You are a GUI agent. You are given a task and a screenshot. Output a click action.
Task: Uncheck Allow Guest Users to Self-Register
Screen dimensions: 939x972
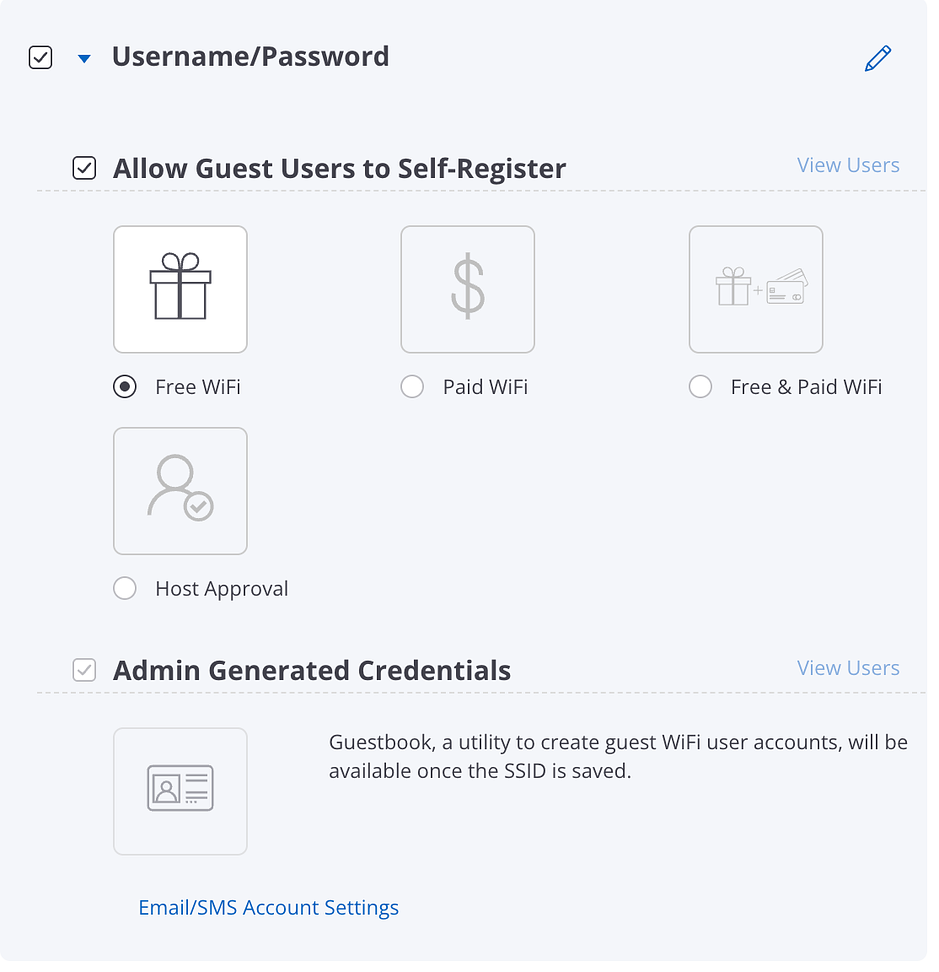click(x=85, y=168)
